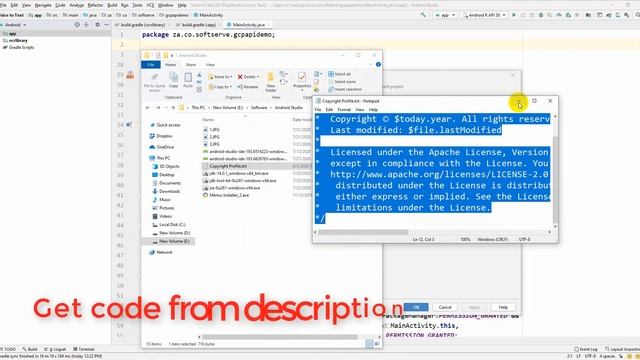Go back with Explorer's back arrow
Screen dimensions: 640x360
(148, 108)
